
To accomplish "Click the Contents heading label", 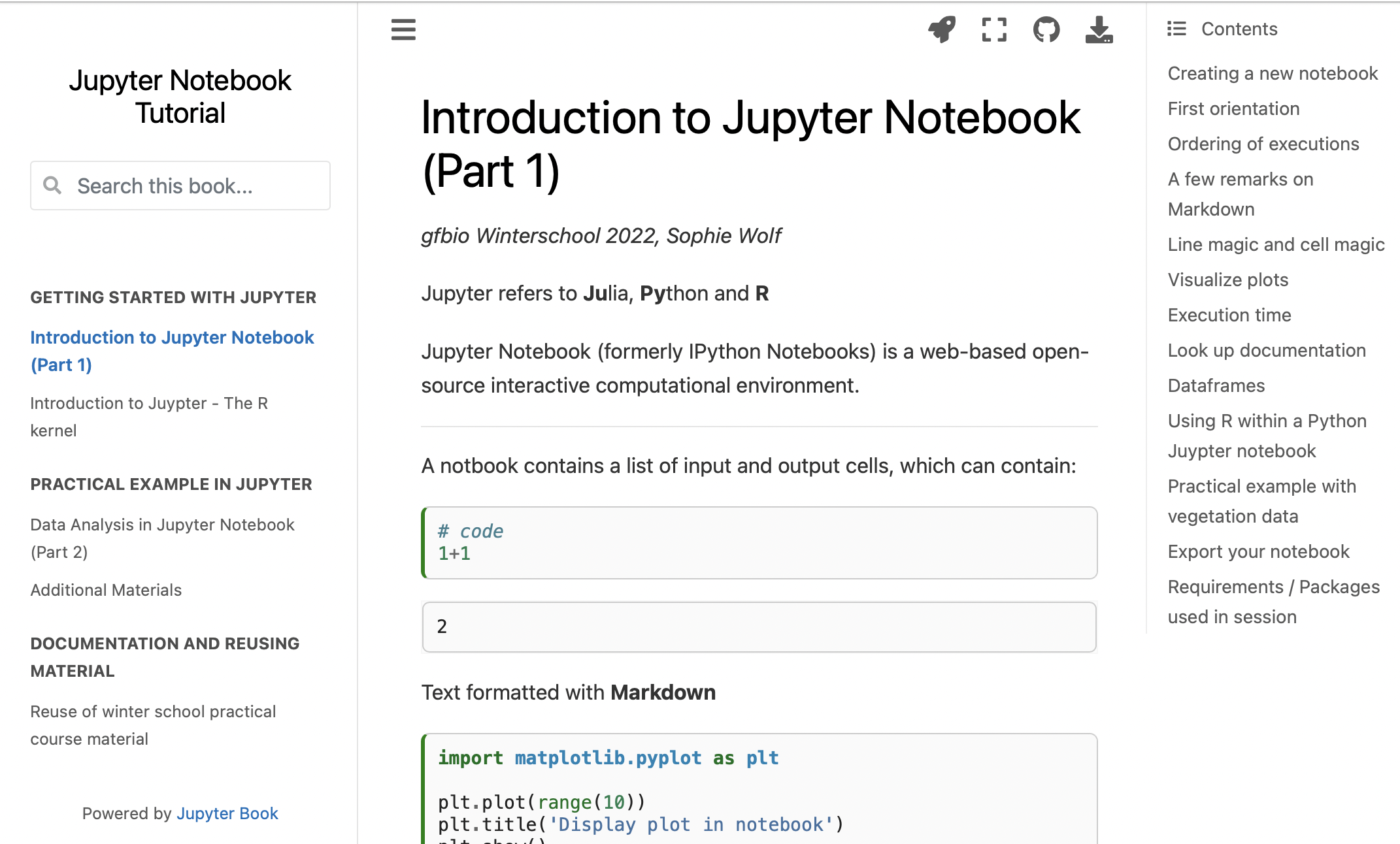I will tap(1239, 29).
